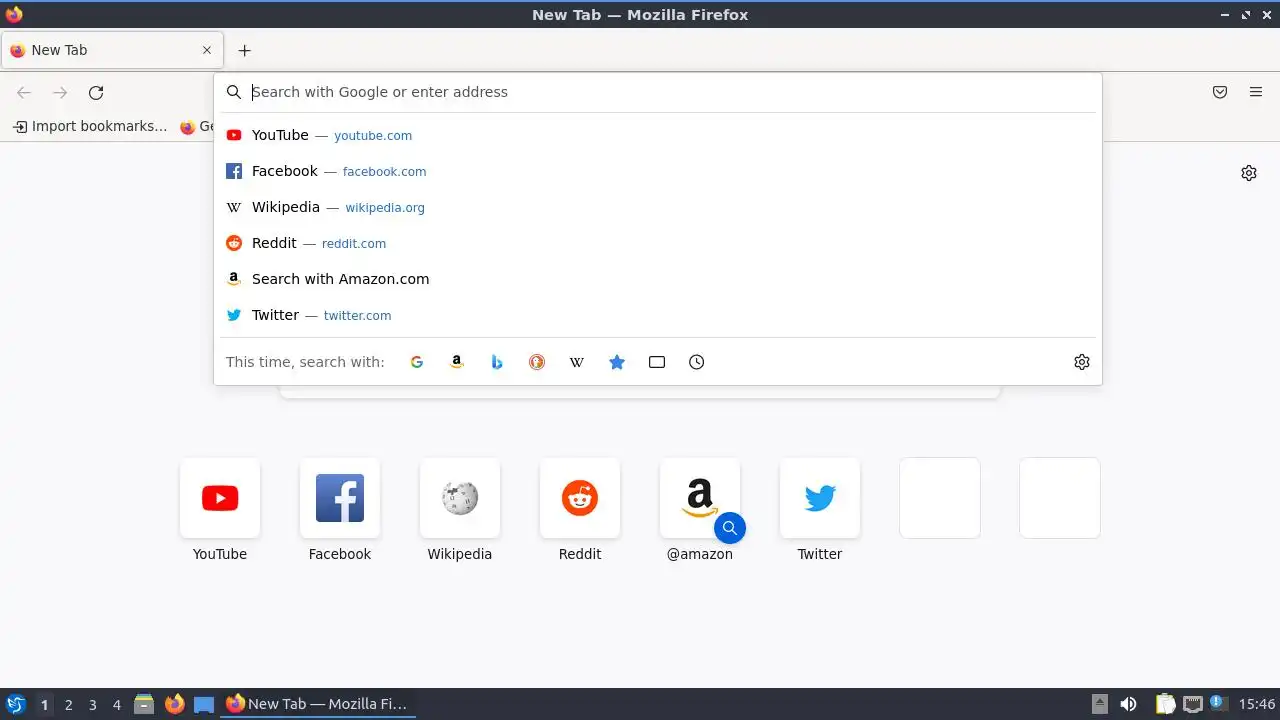Viewport: 1280px width, 720px height.
Task: Go forward one page arrow
Action: click(x=60, y=93)
